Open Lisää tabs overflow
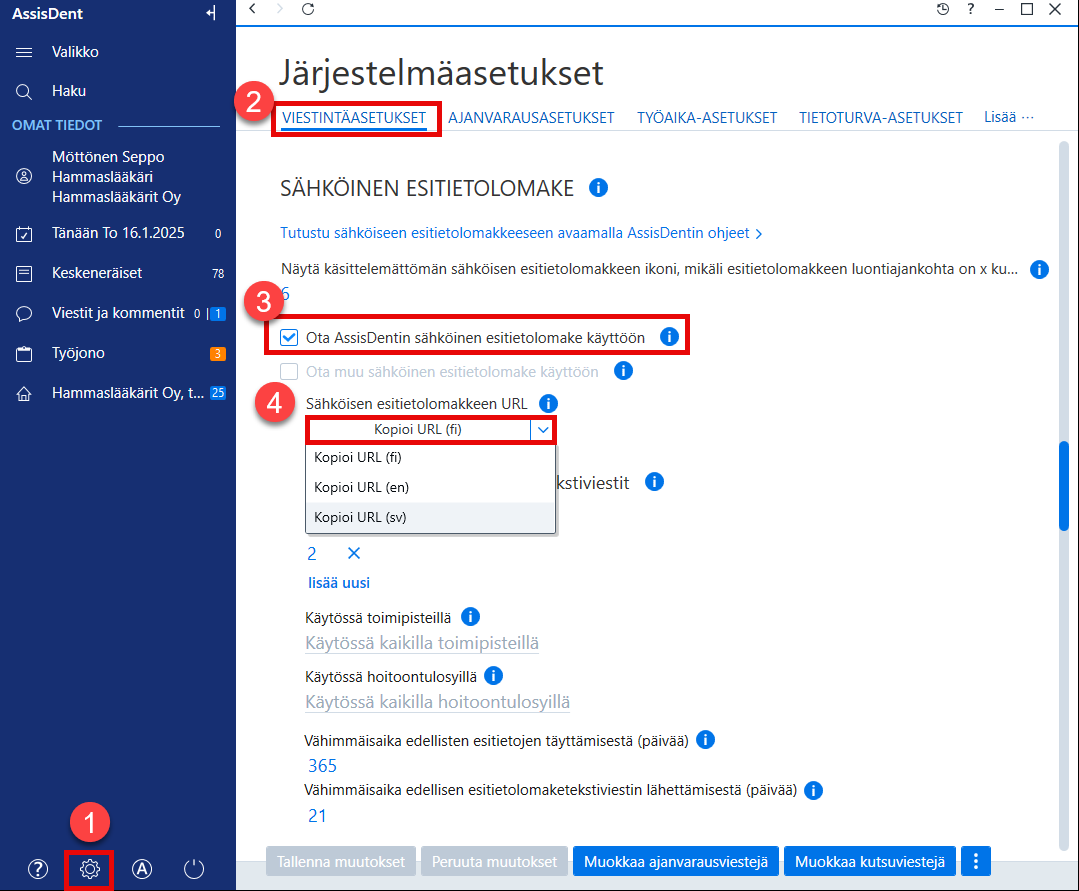 click(x=1008, y=117)
